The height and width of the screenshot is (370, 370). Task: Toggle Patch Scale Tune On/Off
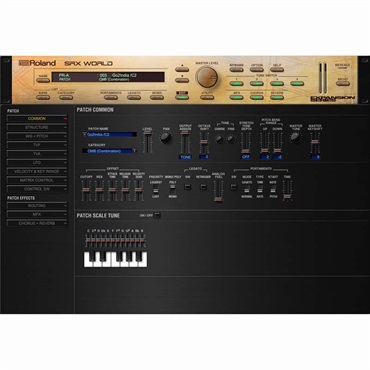pyautogui.click(x=157, y=215)
